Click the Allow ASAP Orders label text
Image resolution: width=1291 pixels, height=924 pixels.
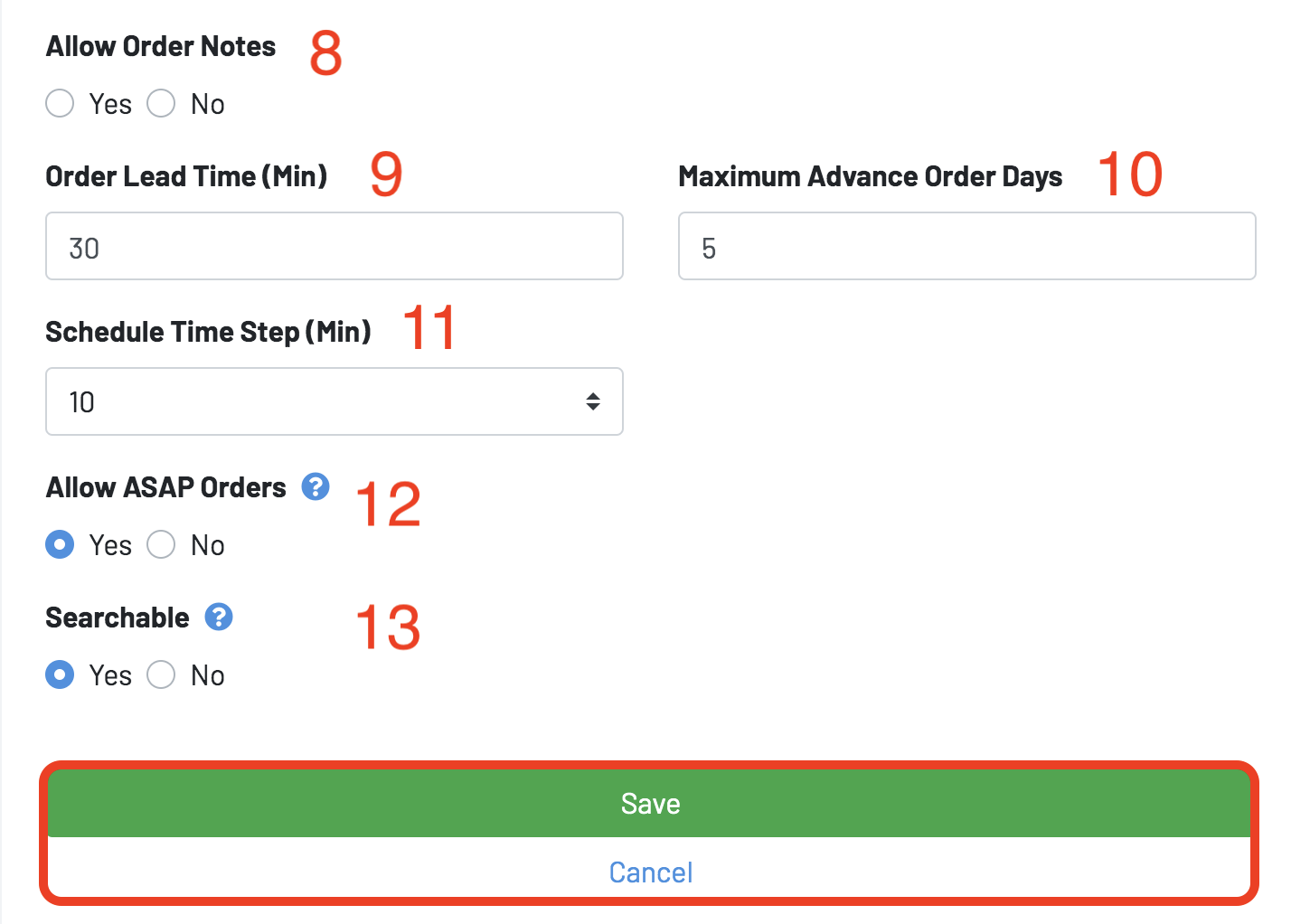(166, 487)
